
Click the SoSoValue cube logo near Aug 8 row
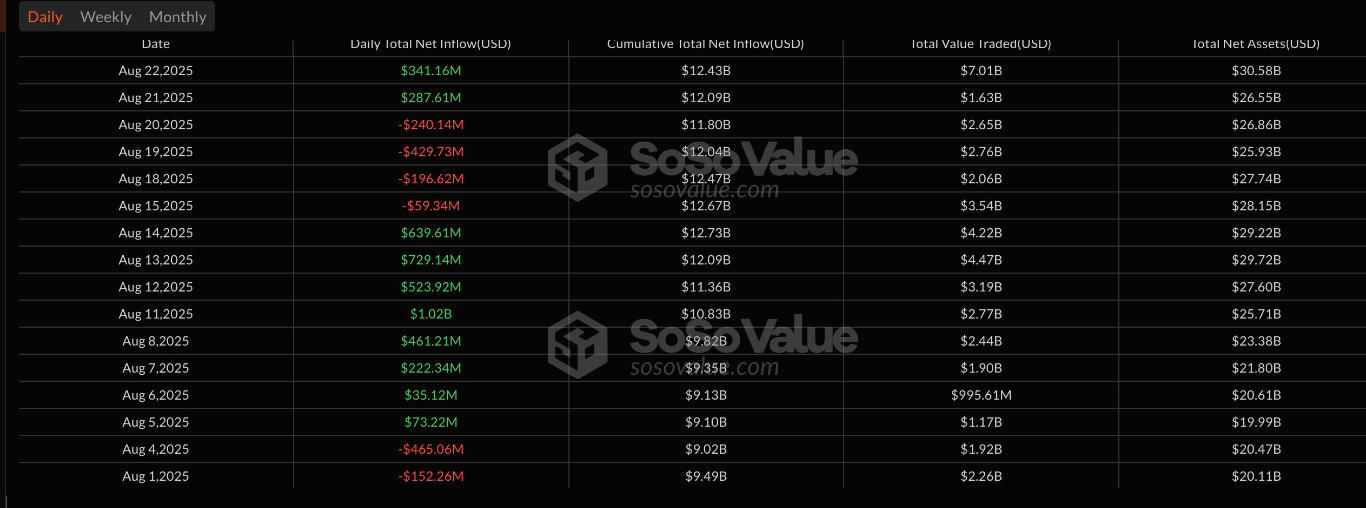pos(578,343)
